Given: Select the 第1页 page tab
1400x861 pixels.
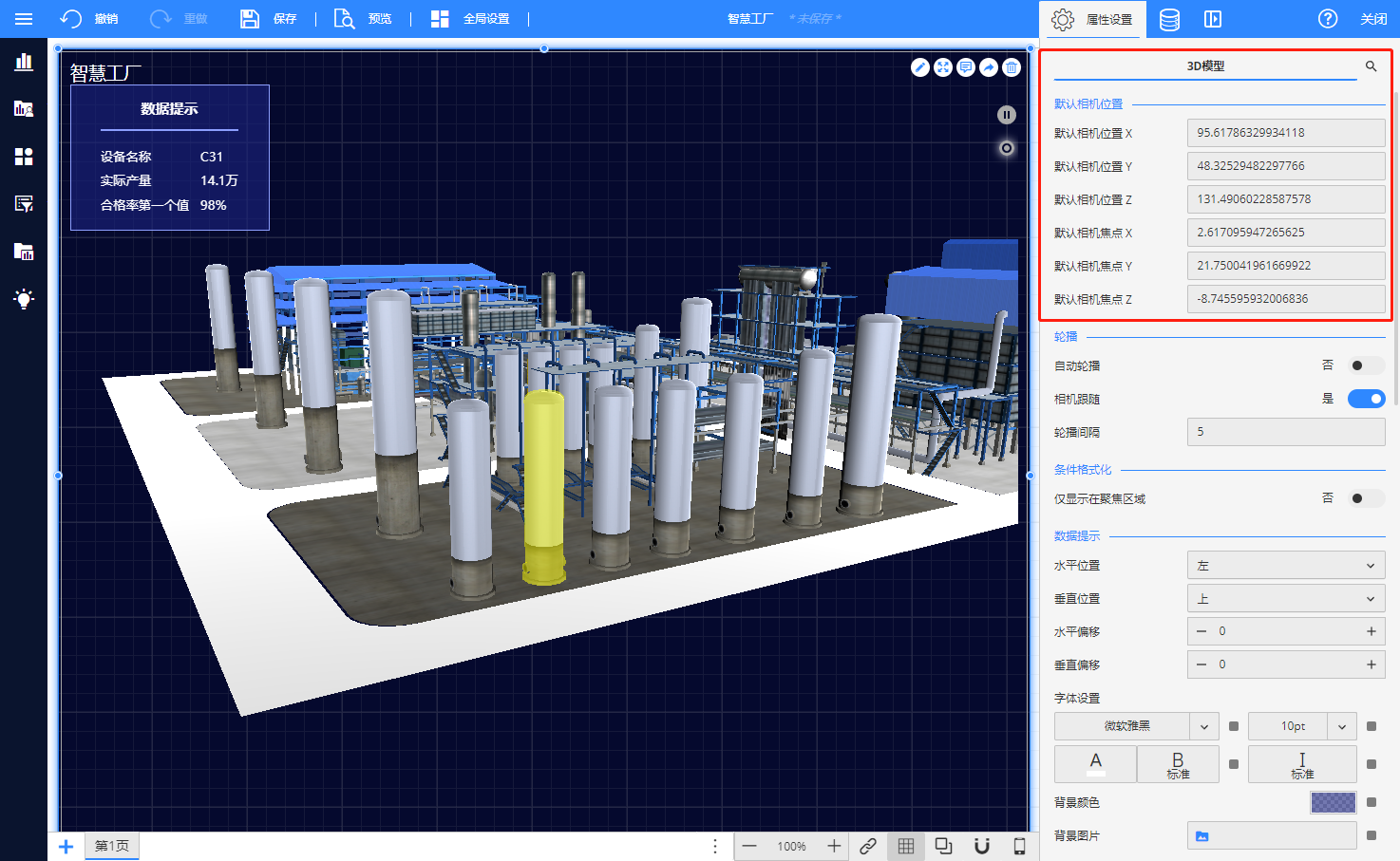Looking at the screenshot, I should tap(112, 846).
